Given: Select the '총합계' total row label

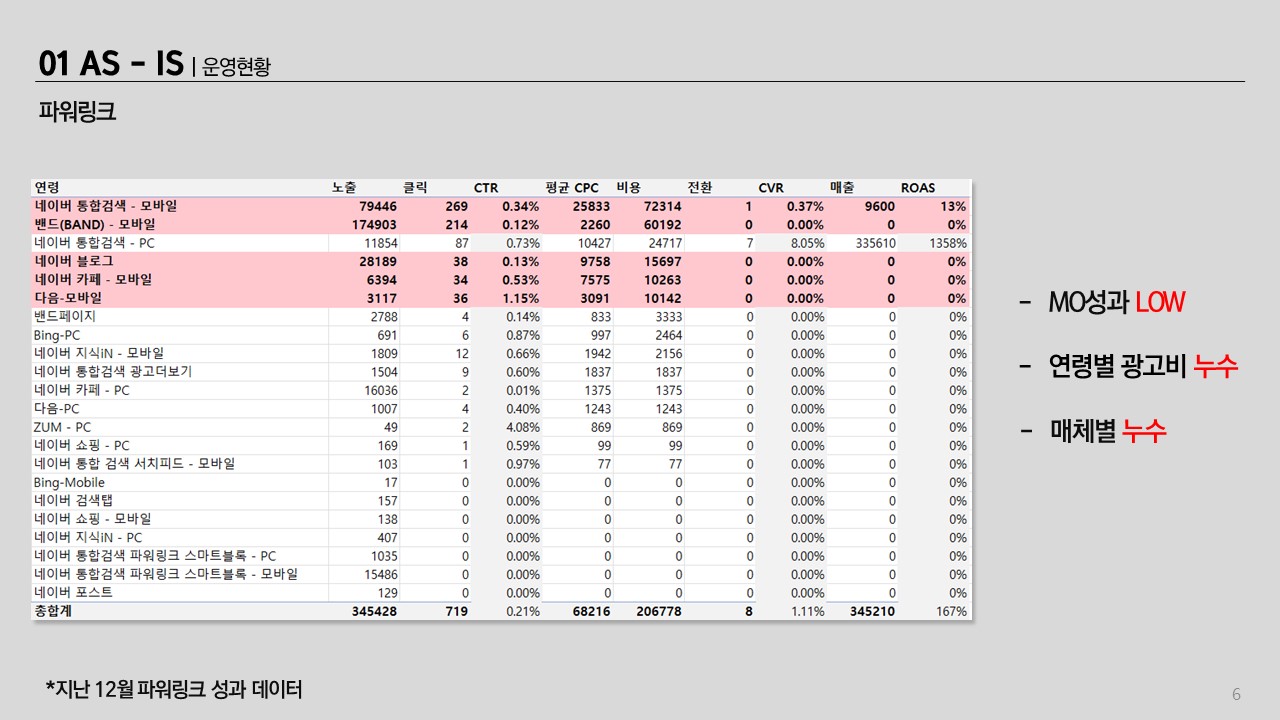Looking at the screenshot, I should coord(54,611).
